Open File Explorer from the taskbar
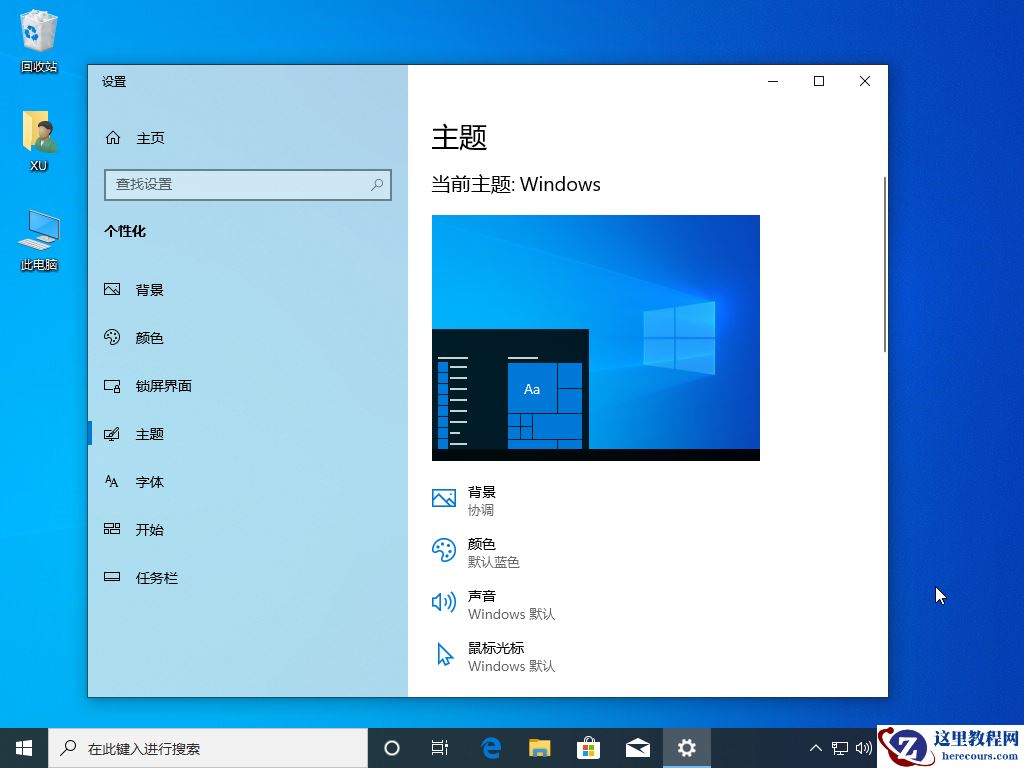The height and width of the screenshot is (768, 1024). pos(539,747)
